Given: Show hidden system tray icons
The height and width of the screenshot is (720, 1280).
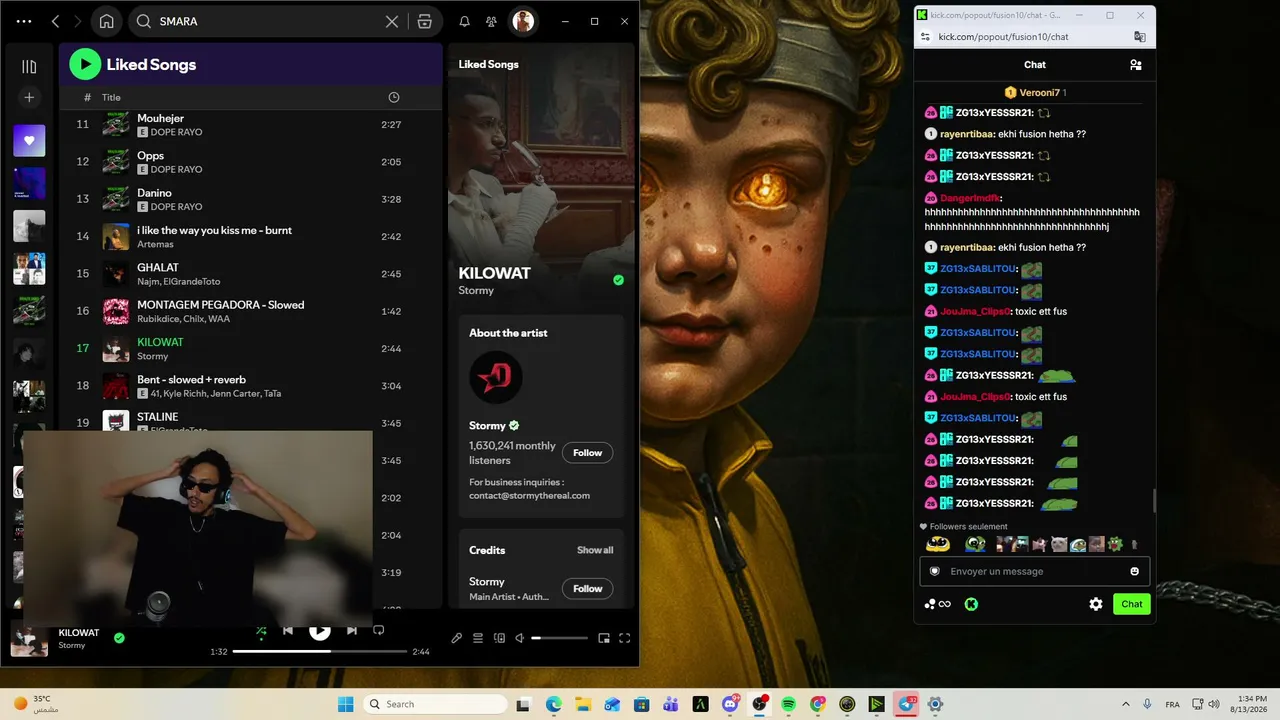Looking at the screenshot, I should point(1125,704).
